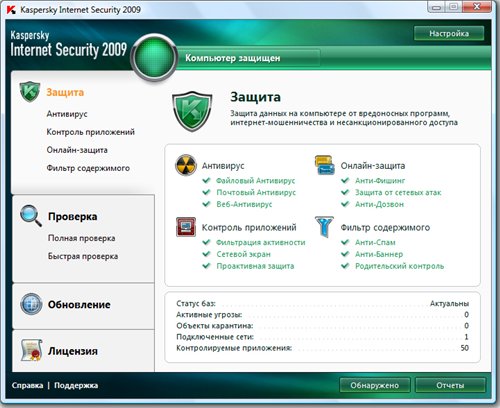Click checkmark next to Веб-Антивирус
Screen dimensions: 500x408
point(206,204)
